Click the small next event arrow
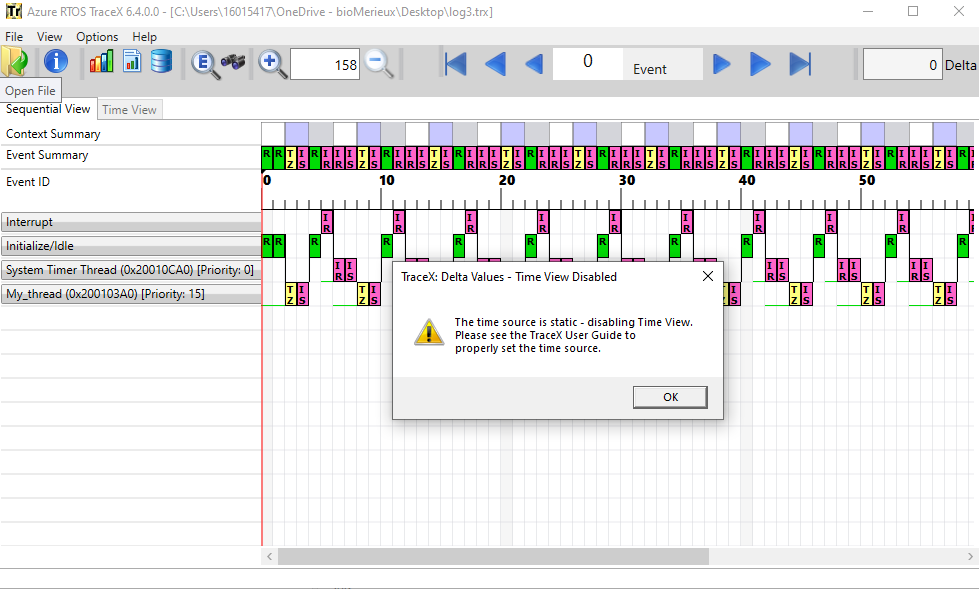This screenshot has width=979, height=589. 721,64
